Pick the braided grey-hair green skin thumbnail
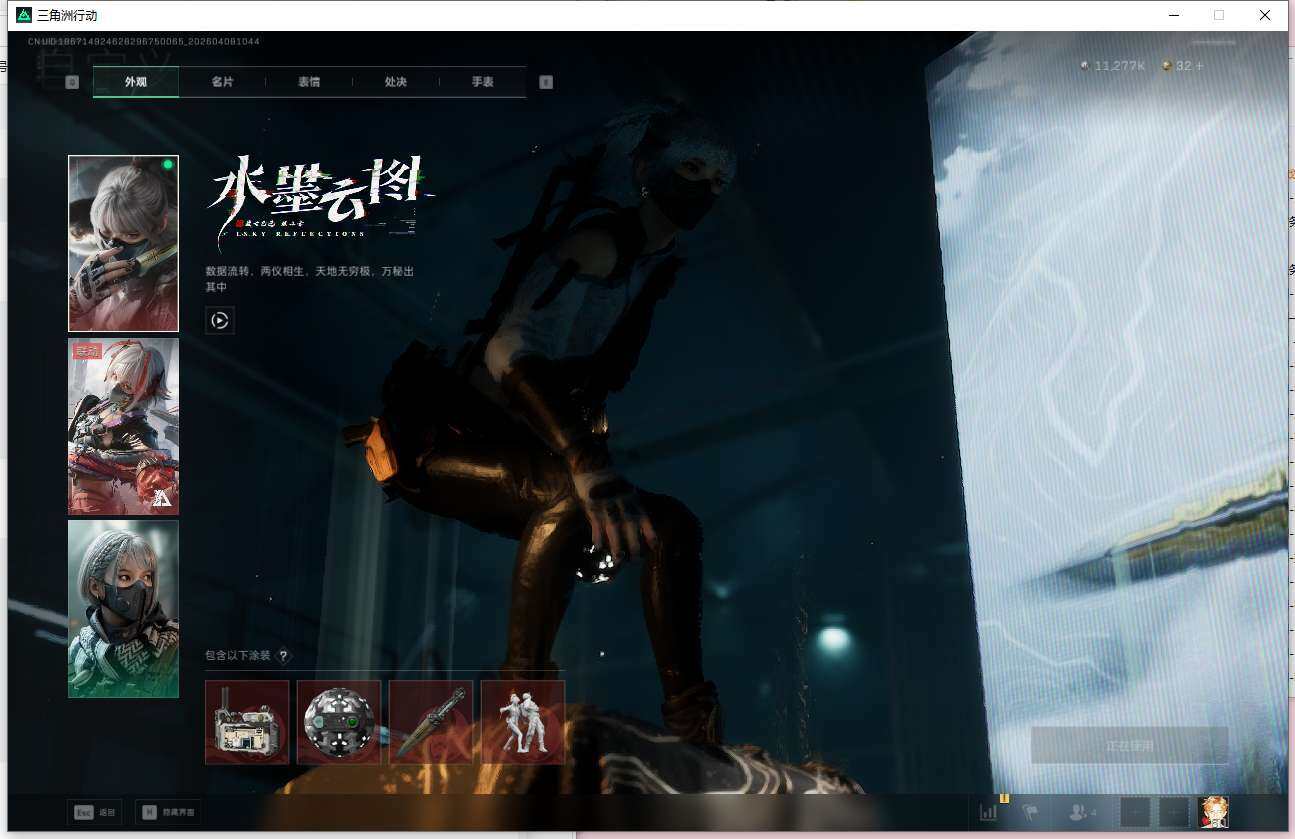 point(123,608)
